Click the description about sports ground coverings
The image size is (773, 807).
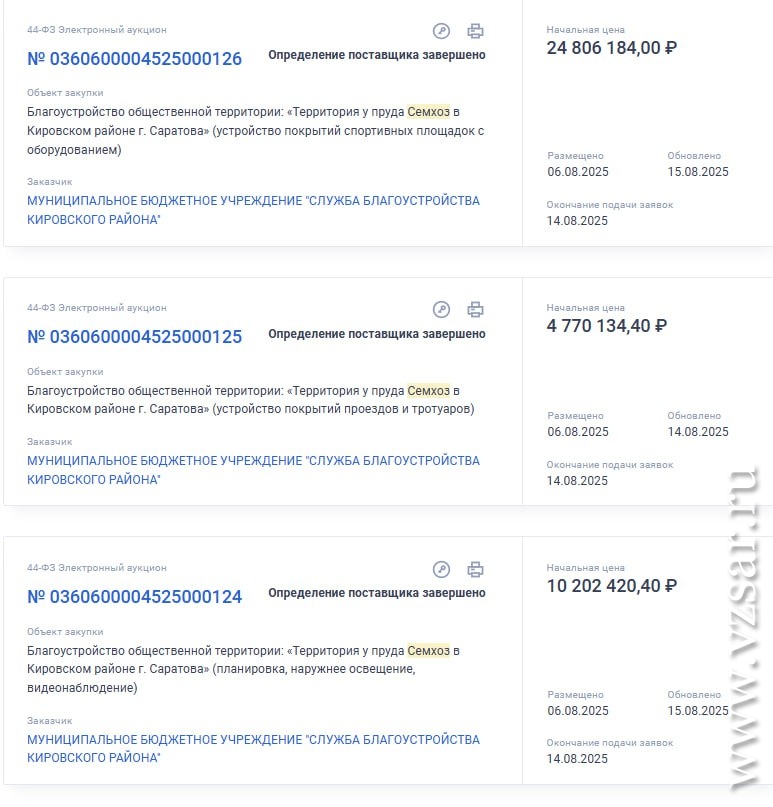tap(255, 131)
